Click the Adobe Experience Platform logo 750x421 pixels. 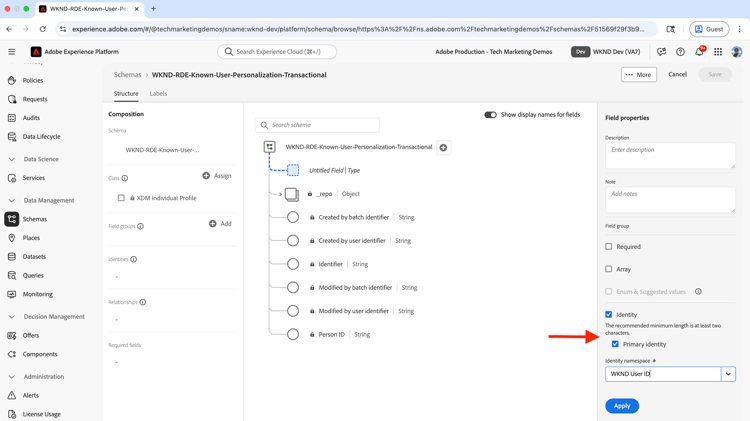[36, 52]
